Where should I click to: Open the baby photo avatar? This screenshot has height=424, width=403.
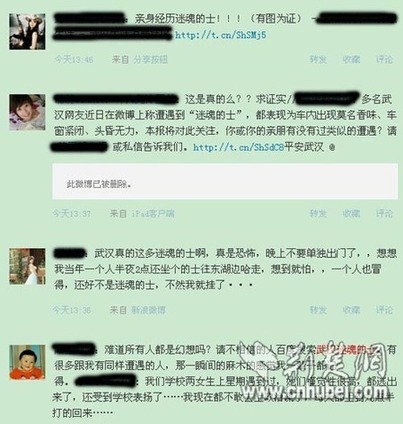point(27,362)
